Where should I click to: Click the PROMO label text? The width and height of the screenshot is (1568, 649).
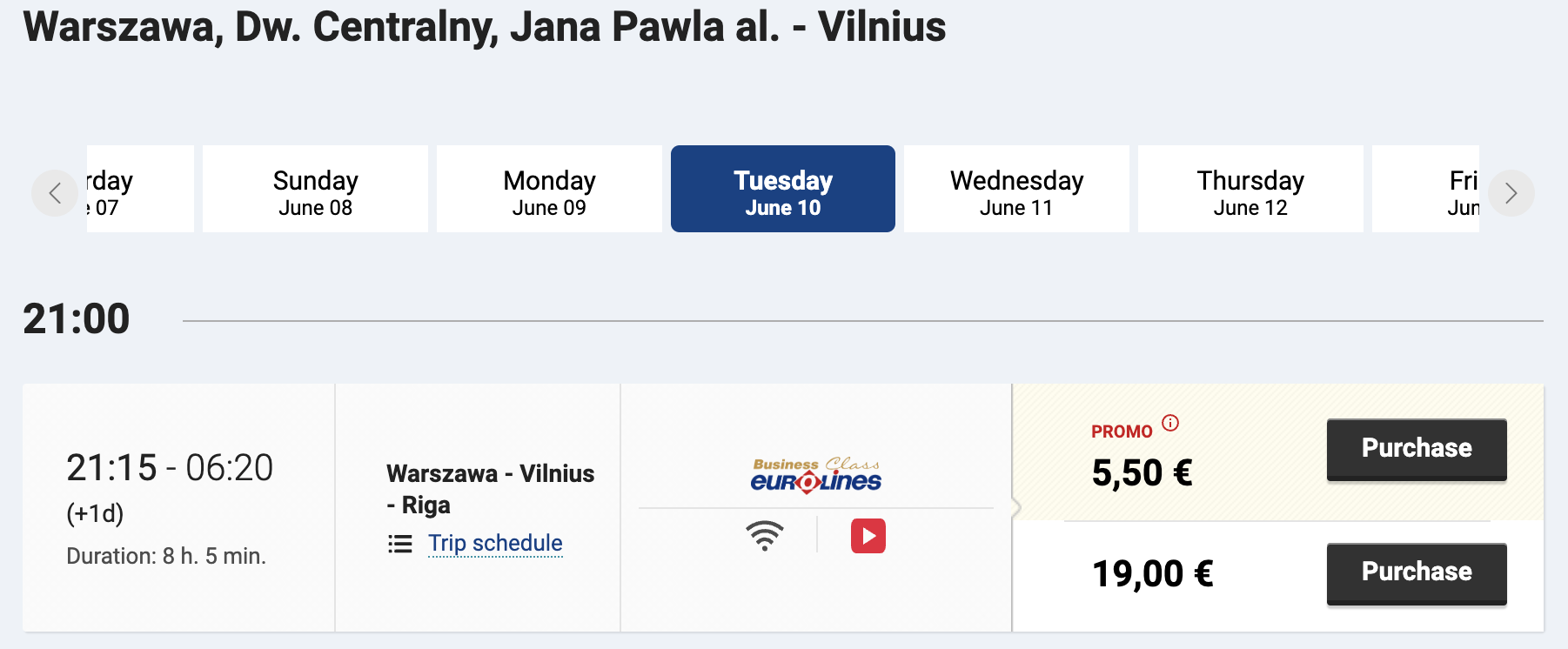(1122, 432)
